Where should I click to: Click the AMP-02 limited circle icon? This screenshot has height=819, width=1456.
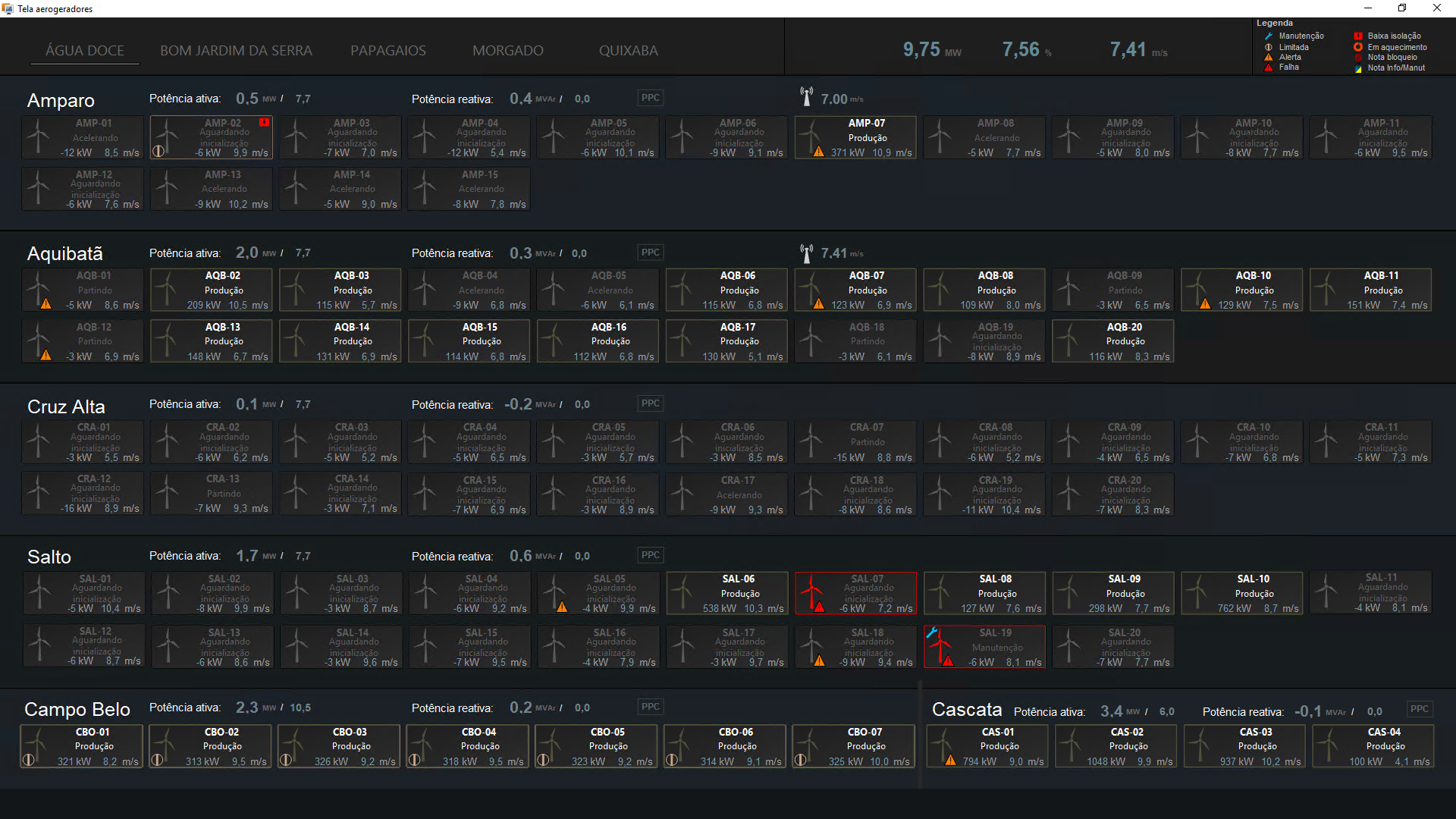(158, 151)
